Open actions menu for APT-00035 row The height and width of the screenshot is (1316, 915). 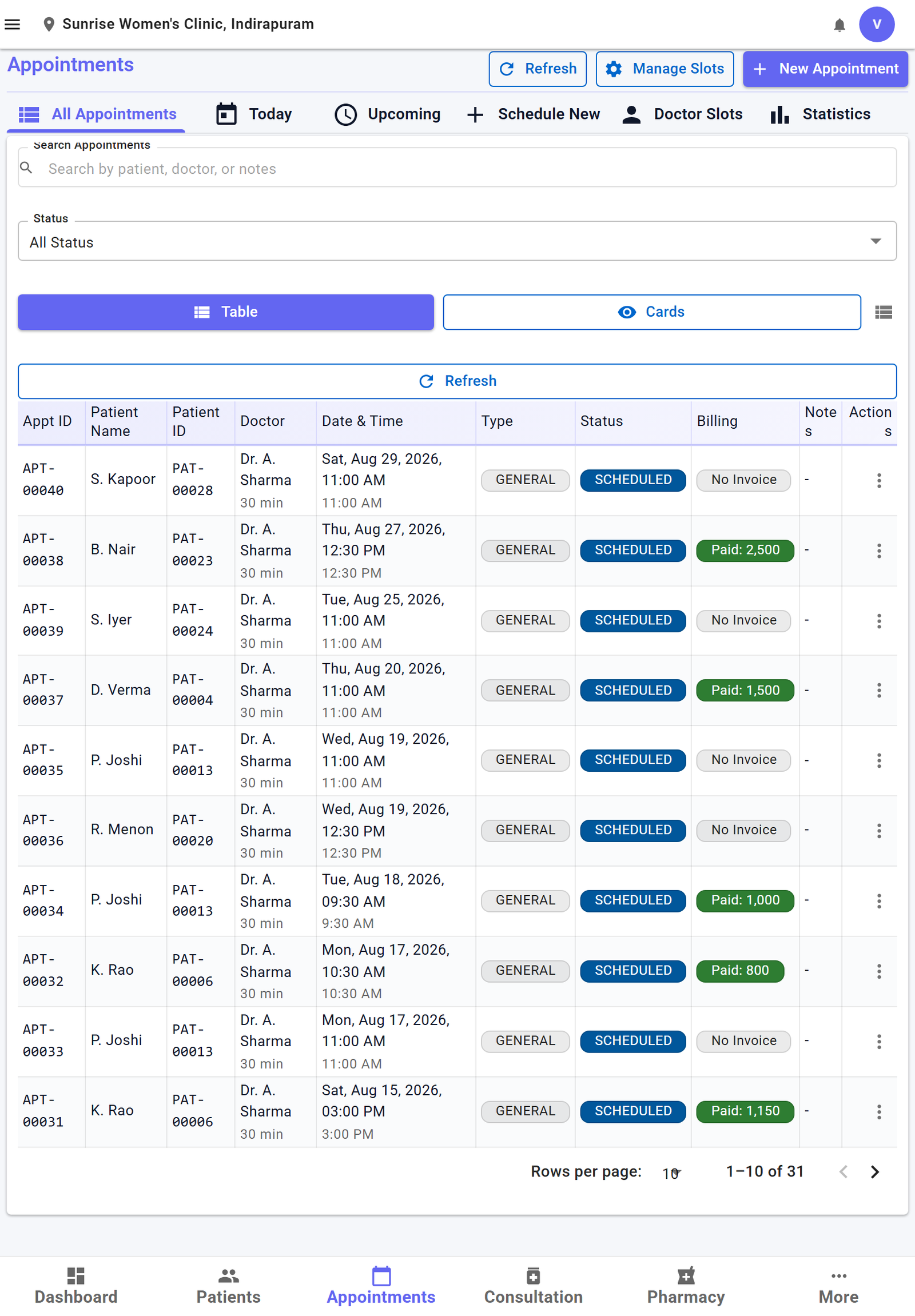pyautogui.click(x=879, y=760)
